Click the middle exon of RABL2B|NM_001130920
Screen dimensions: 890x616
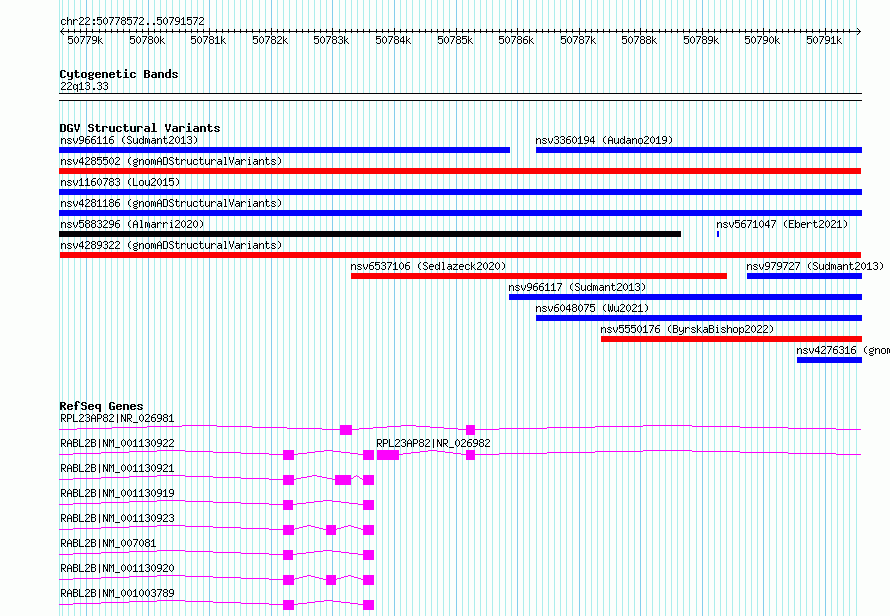[x=331, y=580]
